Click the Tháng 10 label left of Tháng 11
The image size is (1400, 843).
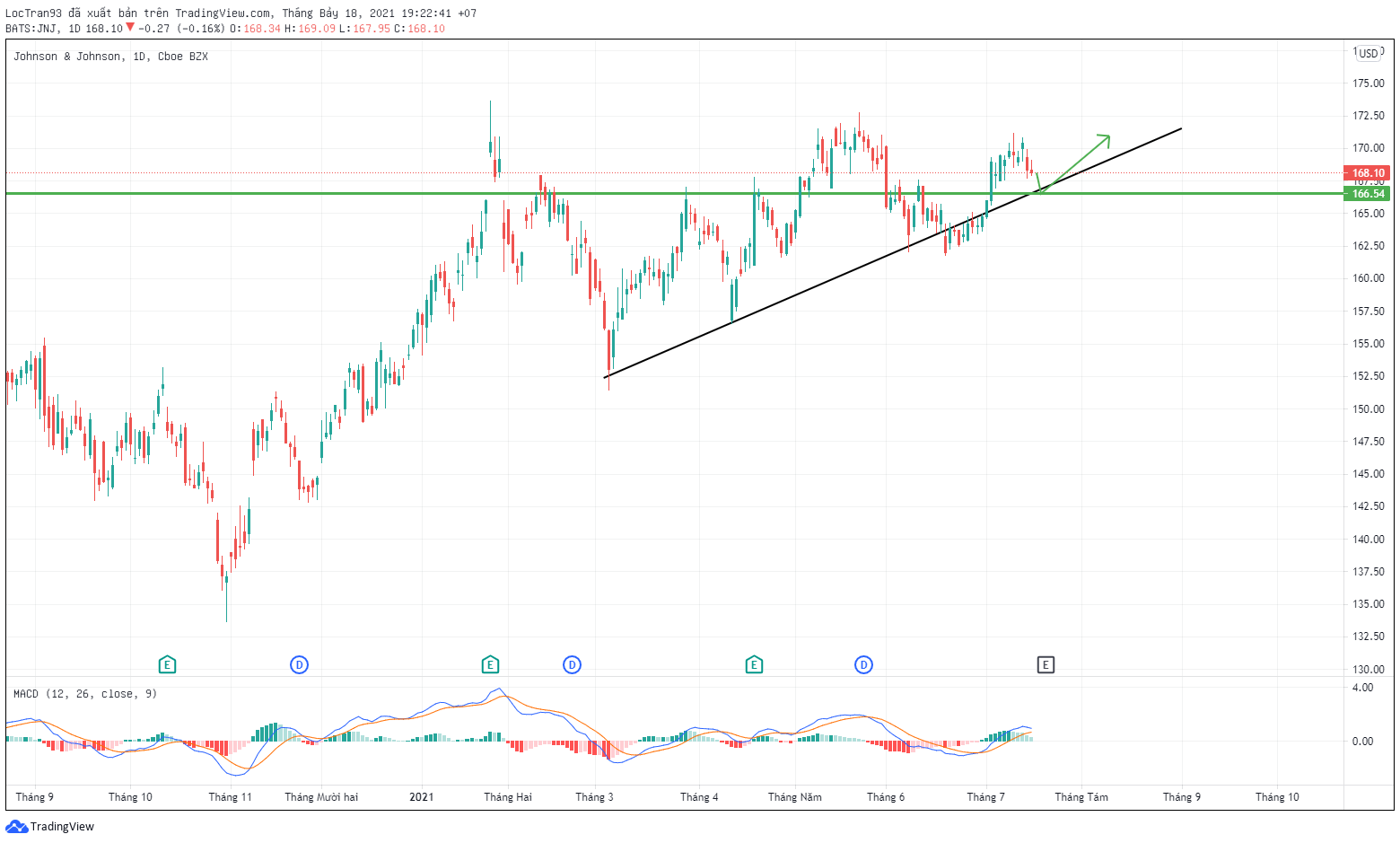point(130,797)
